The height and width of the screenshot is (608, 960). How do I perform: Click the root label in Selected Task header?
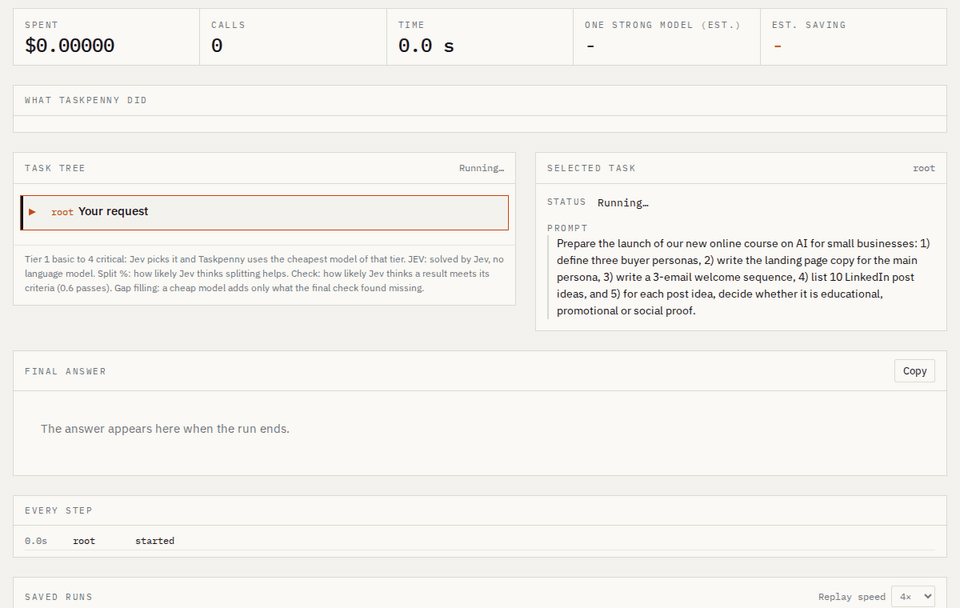(923, 168)
